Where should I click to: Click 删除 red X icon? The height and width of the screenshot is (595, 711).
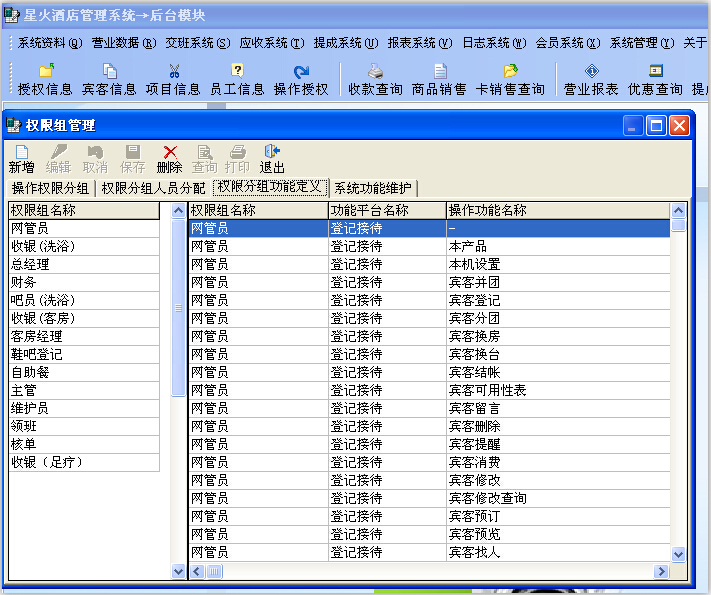[x=170, y=152]
